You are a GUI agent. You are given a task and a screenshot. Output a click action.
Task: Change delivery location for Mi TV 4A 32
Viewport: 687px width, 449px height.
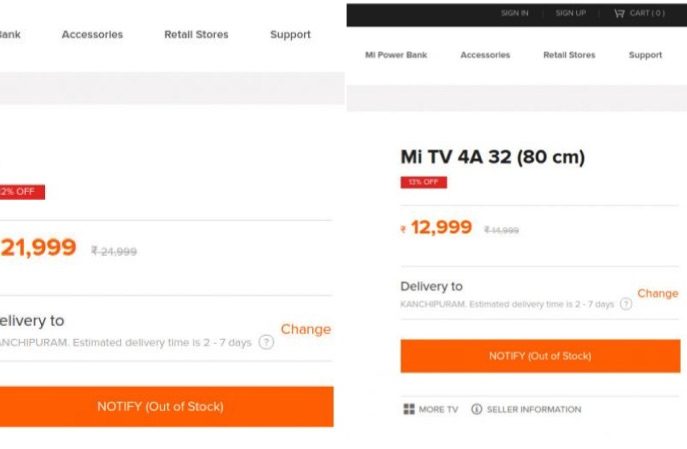[x=657, y=293]
